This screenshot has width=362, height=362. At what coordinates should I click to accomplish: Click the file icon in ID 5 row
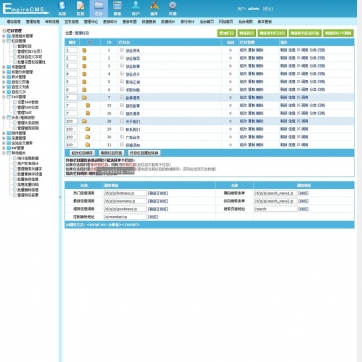click(84, 82)
